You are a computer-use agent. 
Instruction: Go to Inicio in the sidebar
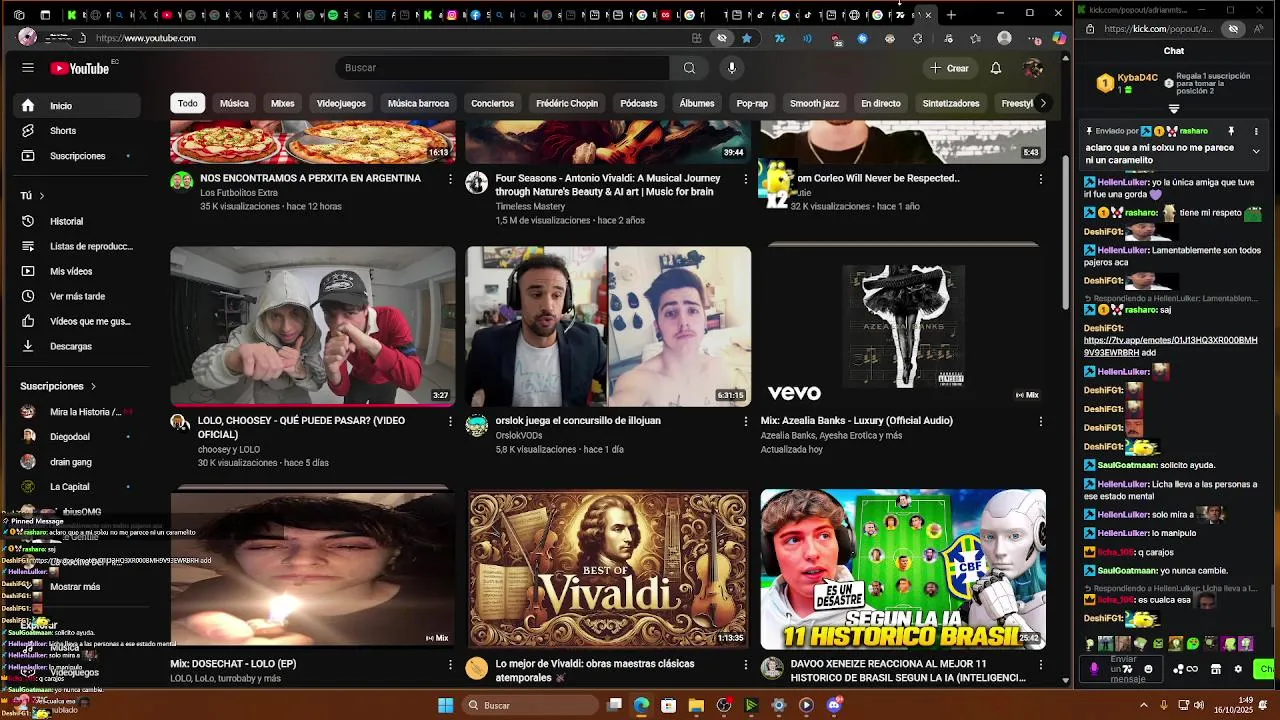tap(78, 106)
